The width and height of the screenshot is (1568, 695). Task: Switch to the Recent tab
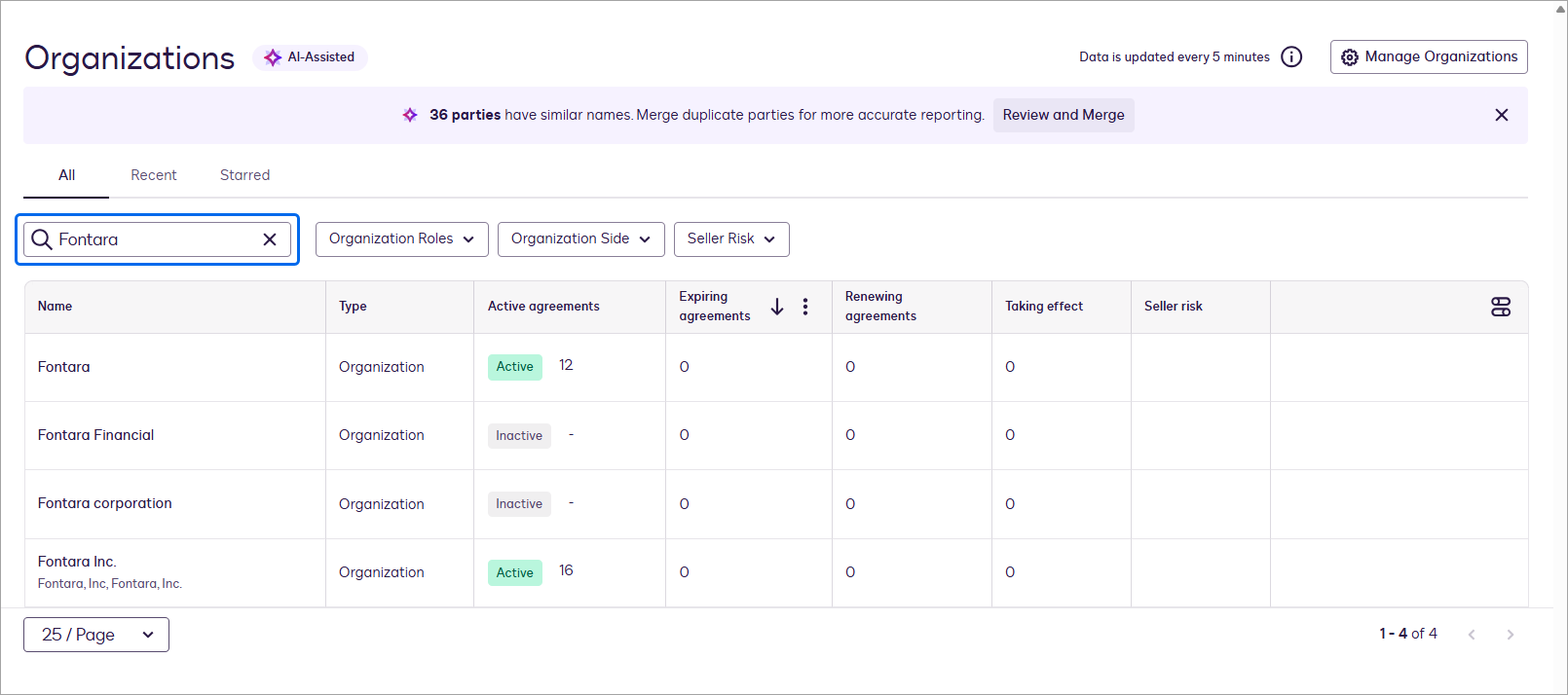click(x=154, y=175)
